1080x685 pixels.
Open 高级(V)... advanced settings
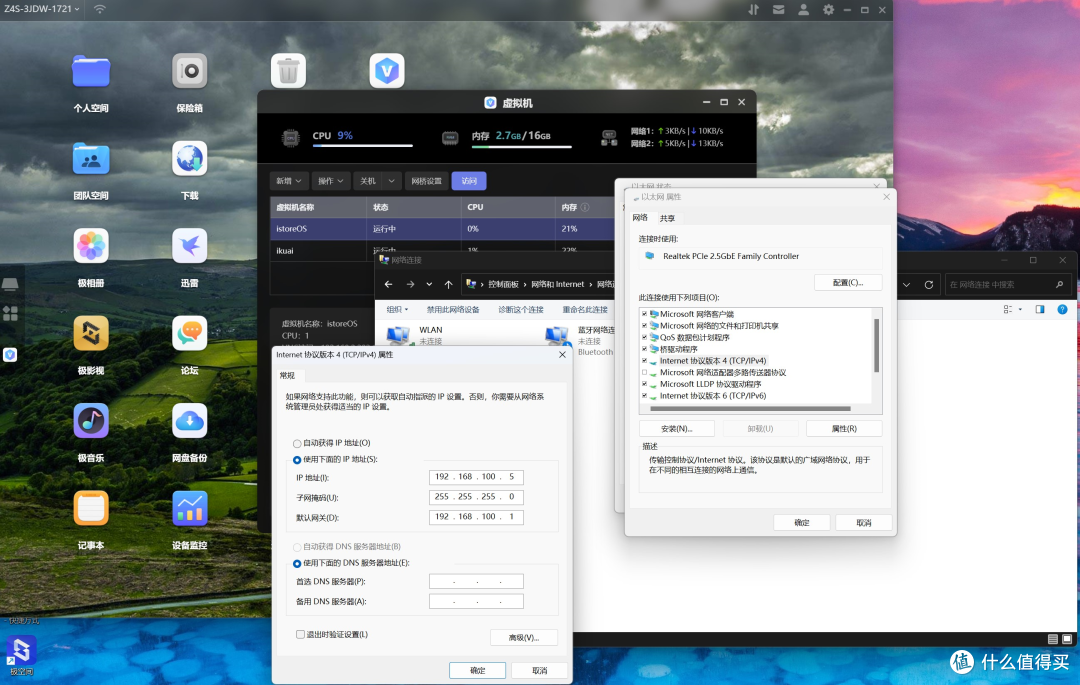tap(523, 637)
